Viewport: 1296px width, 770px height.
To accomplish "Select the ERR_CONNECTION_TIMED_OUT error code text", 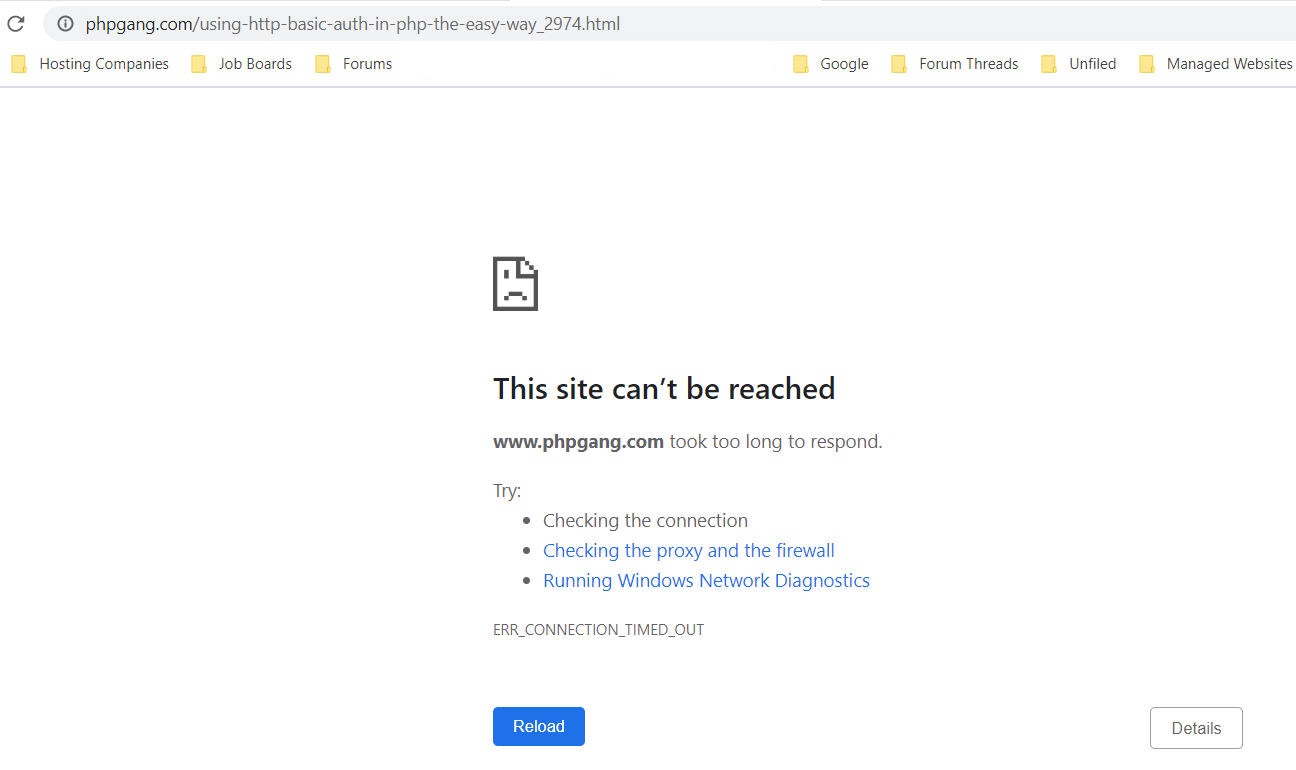I will click(x=598, y=630).
